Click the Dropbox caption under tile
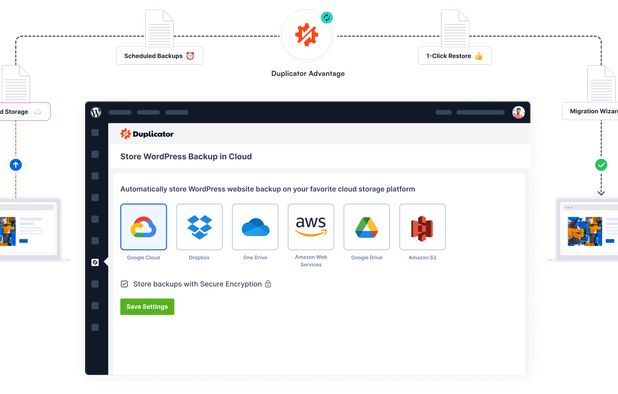This screenshot has height=394, width=618. tap(199, 258)
